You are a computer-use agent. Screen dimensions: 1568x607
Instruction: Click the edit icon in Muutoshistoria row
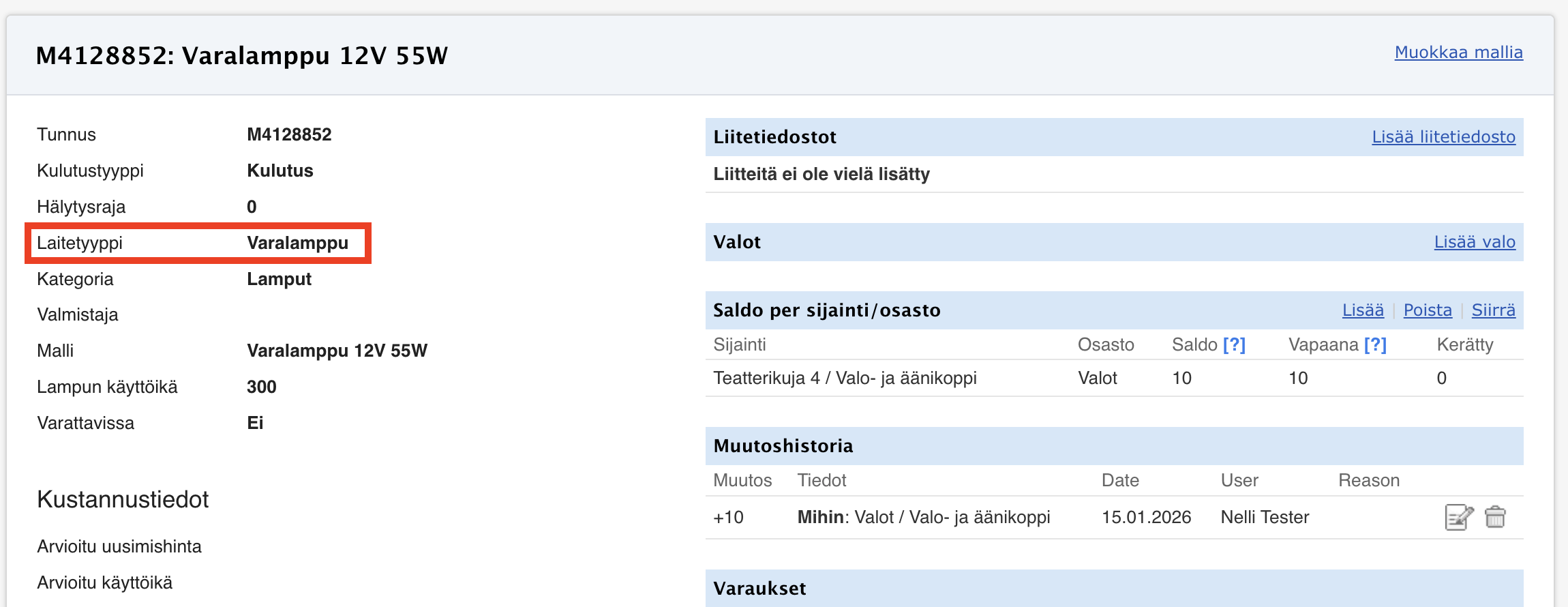[x=1459, y=517]
